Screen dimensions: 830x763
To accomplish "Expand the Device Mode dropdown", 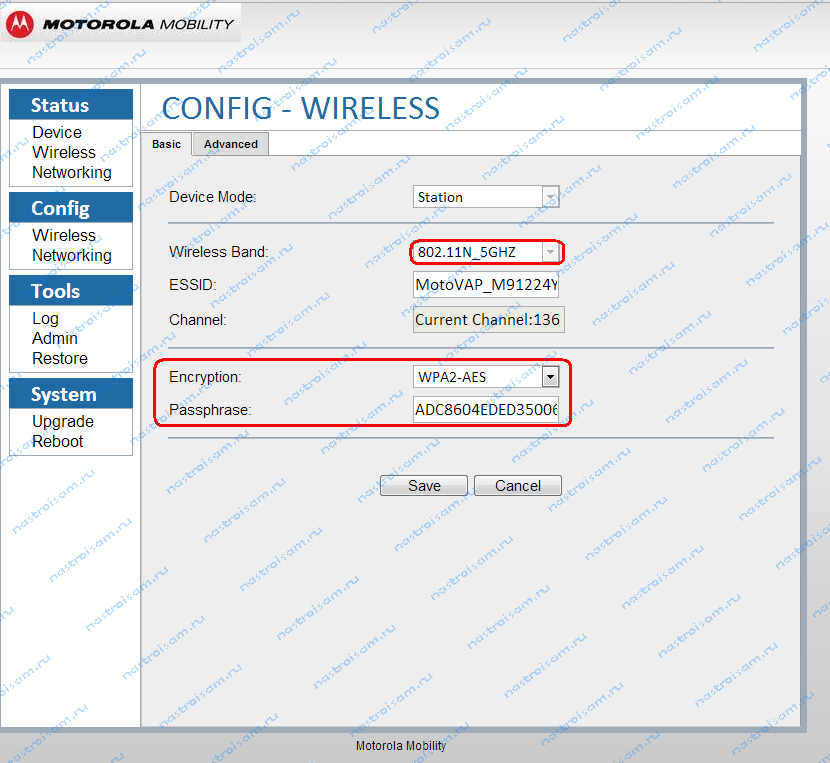I will pos(549,197).
